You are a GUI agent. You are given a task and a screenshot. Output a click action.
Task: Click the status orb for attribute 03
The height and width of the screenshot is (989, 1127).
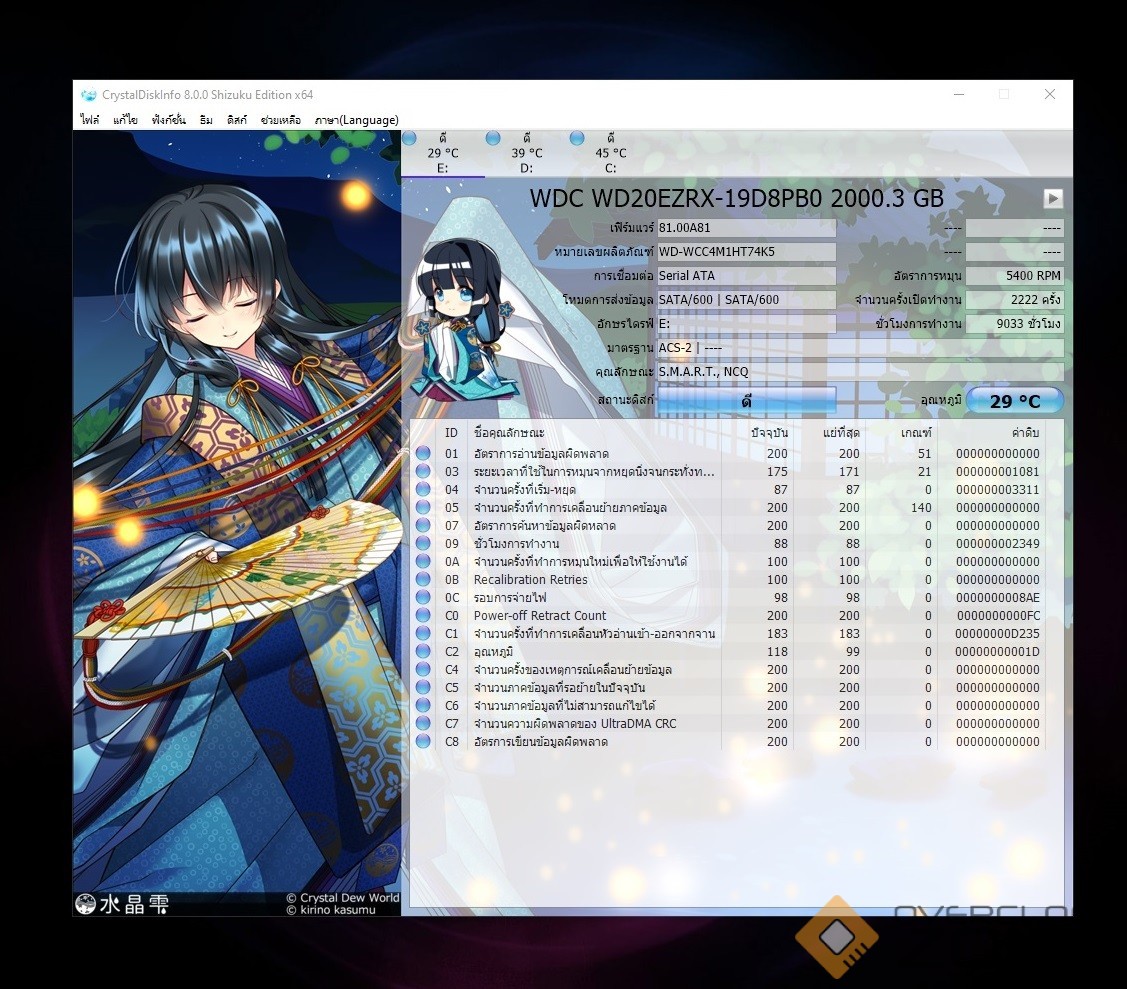tap(423, 472)
